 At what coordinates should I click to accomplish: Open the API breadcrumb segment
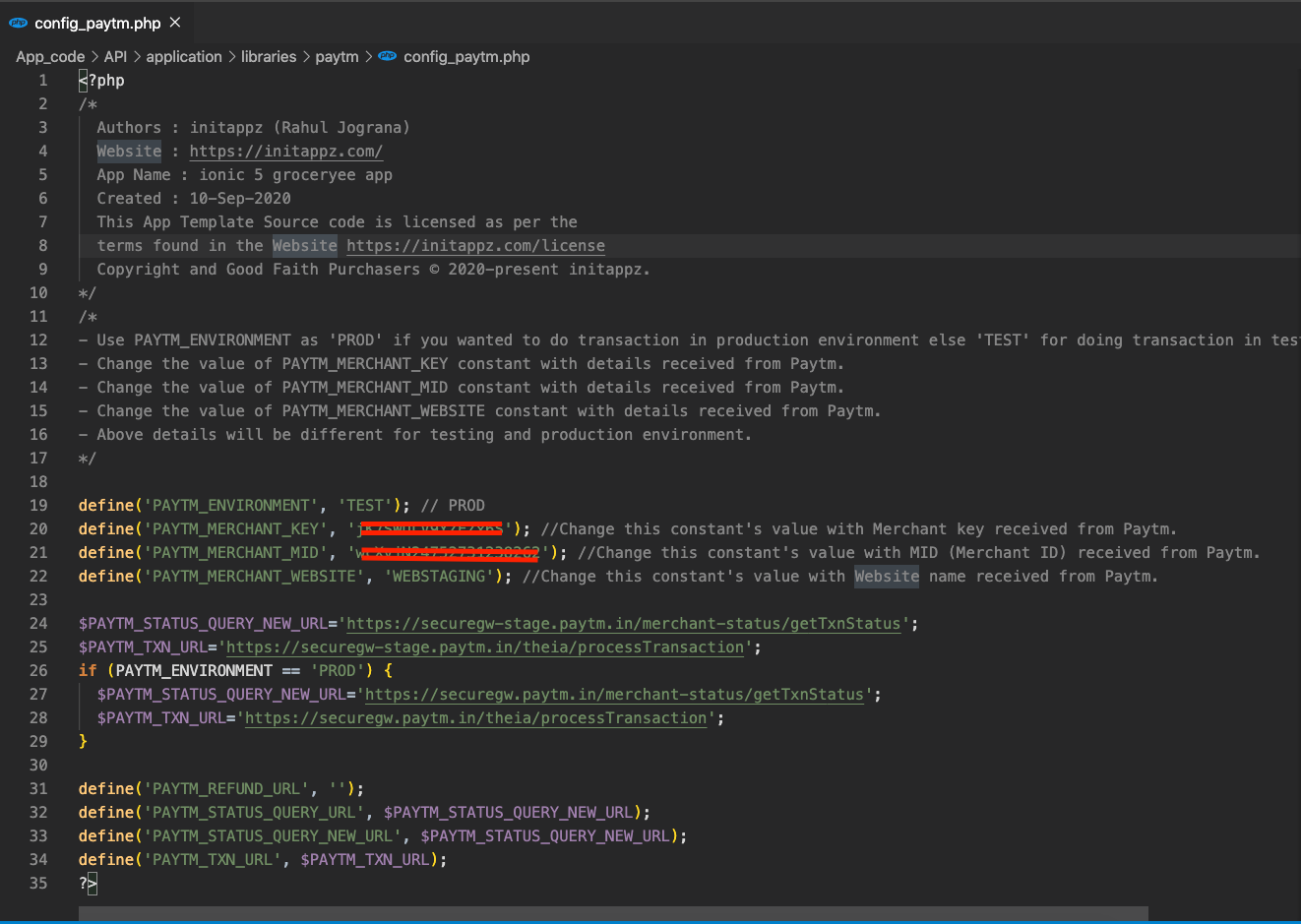(115, 57)
